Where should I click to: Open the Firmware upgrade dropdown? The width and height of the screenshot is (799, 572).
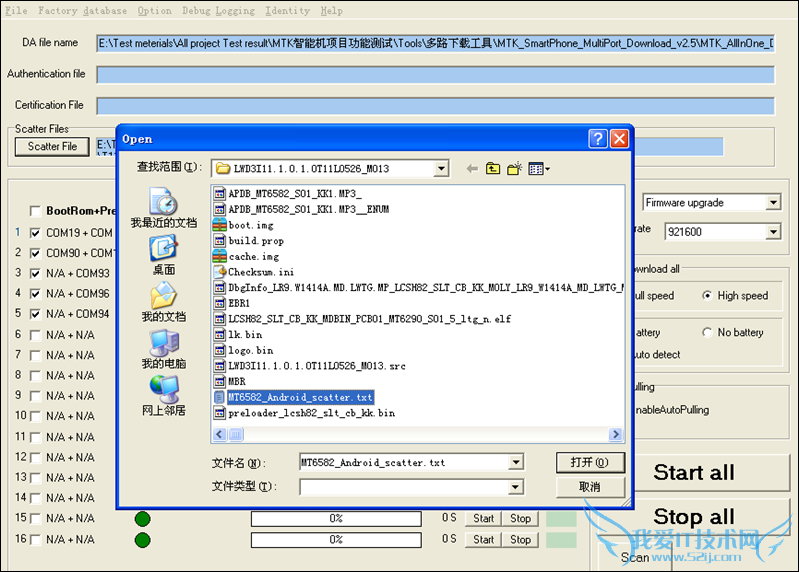774,203
